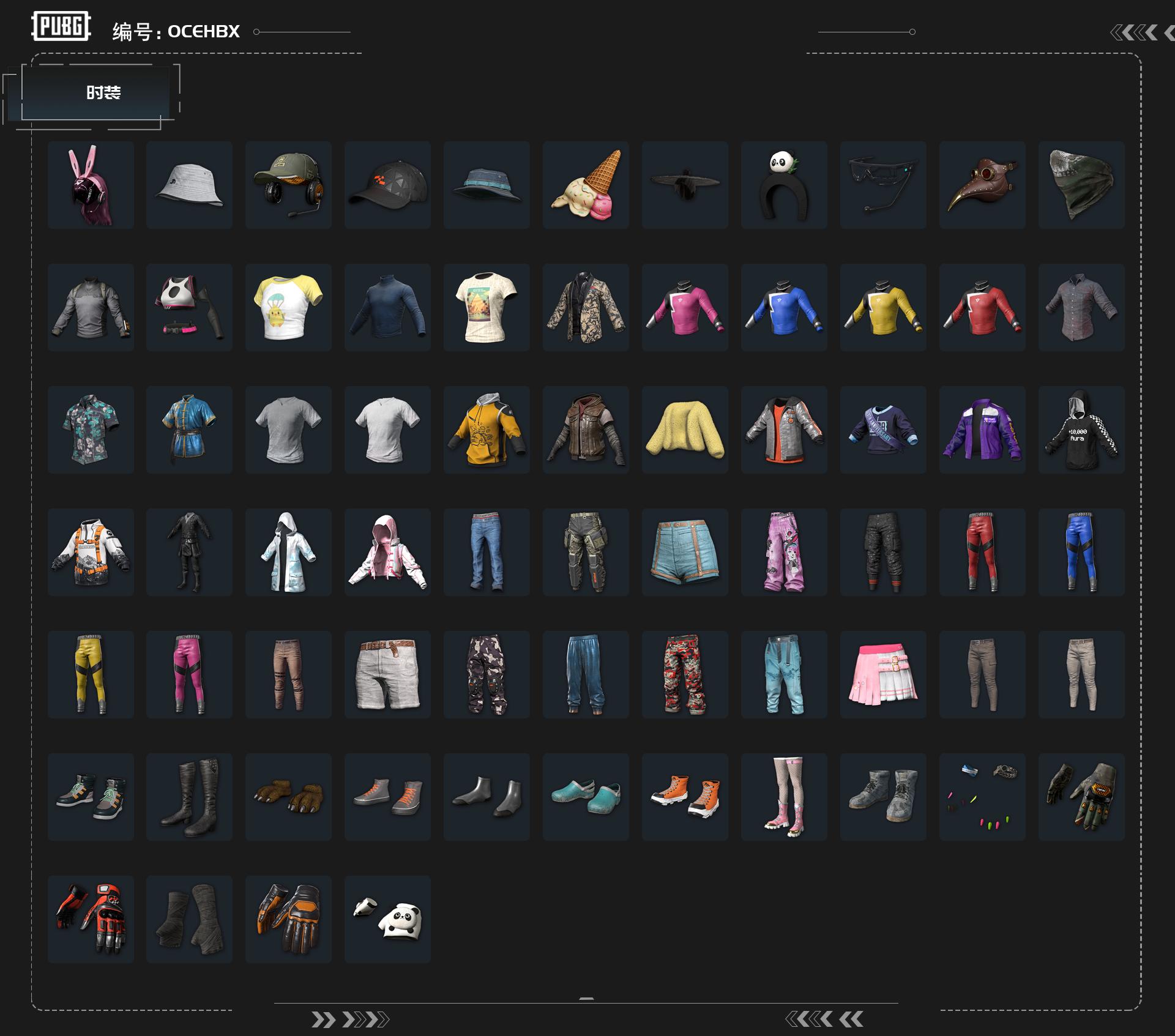Pick the magenta racing pants

[190, 674]
